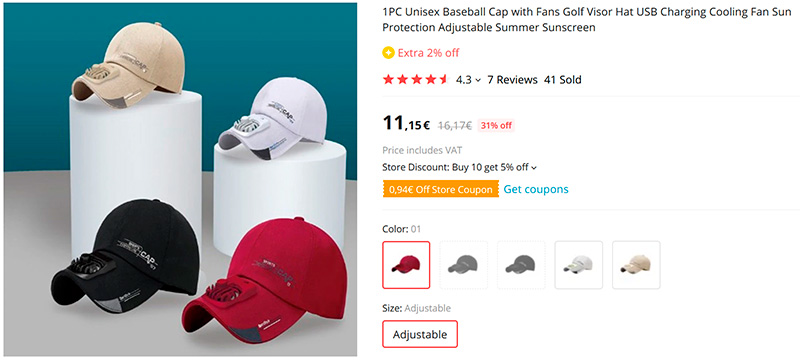Click the beige cap in the product image

[x=128, y=66]
